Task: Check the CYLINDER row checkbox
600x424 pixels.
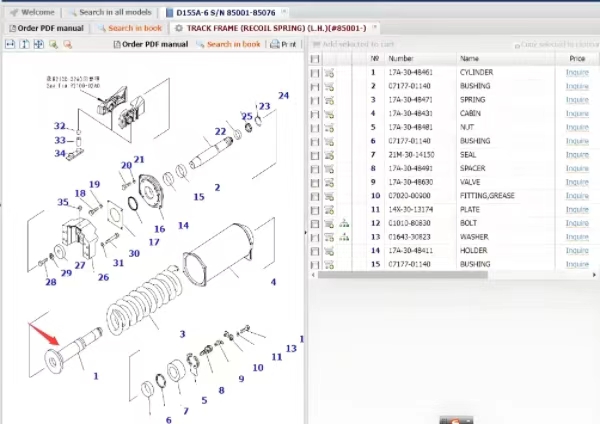Action: pos(315,73)
